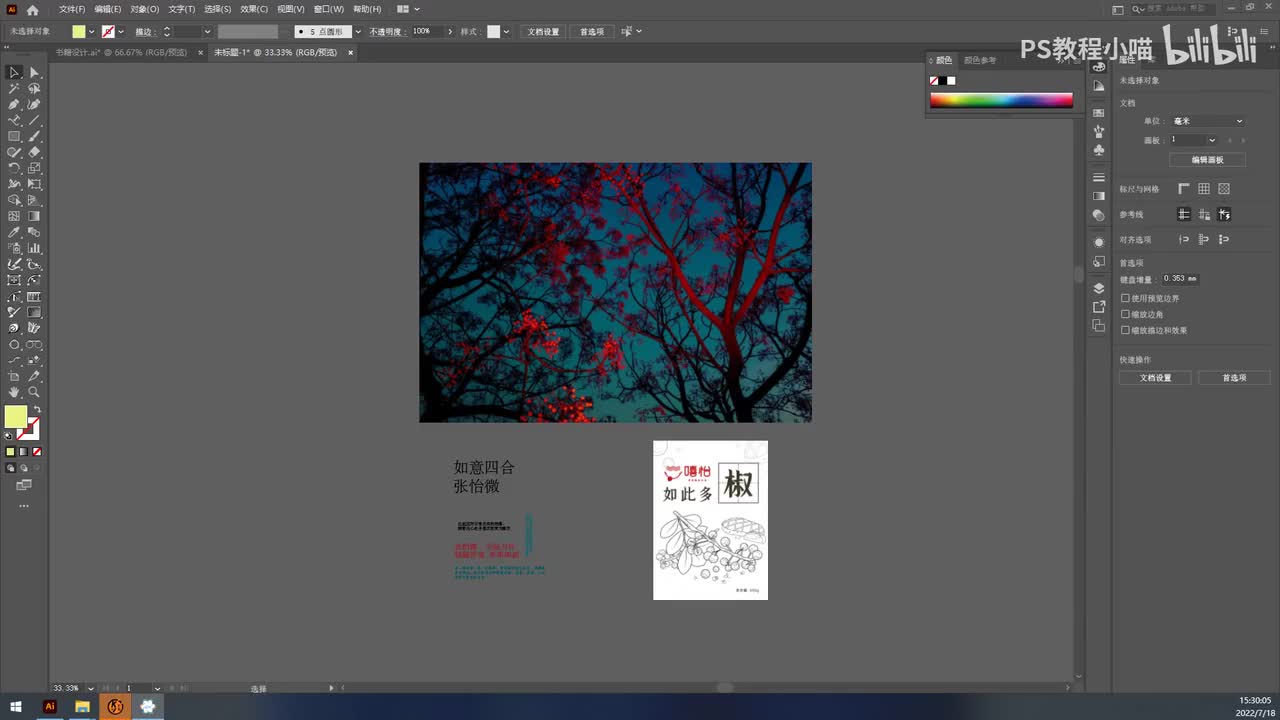The width and height of the screenshot is (1280, 720).
Task: Open the Stroke panel lines icon
Action: (1099, 177)
